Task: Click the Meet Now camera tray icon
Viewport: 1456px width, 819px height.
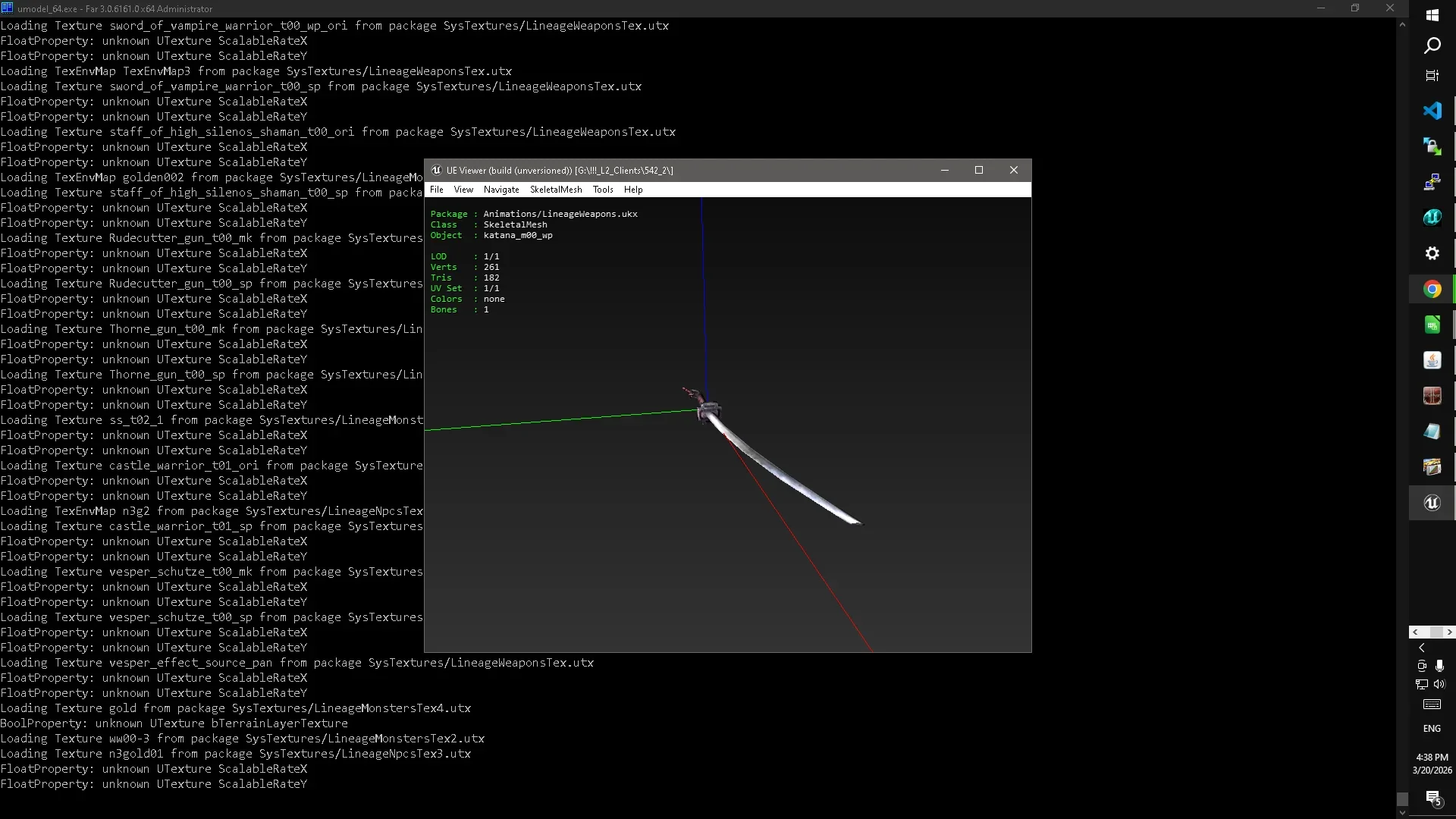Action: point(1422,666)
